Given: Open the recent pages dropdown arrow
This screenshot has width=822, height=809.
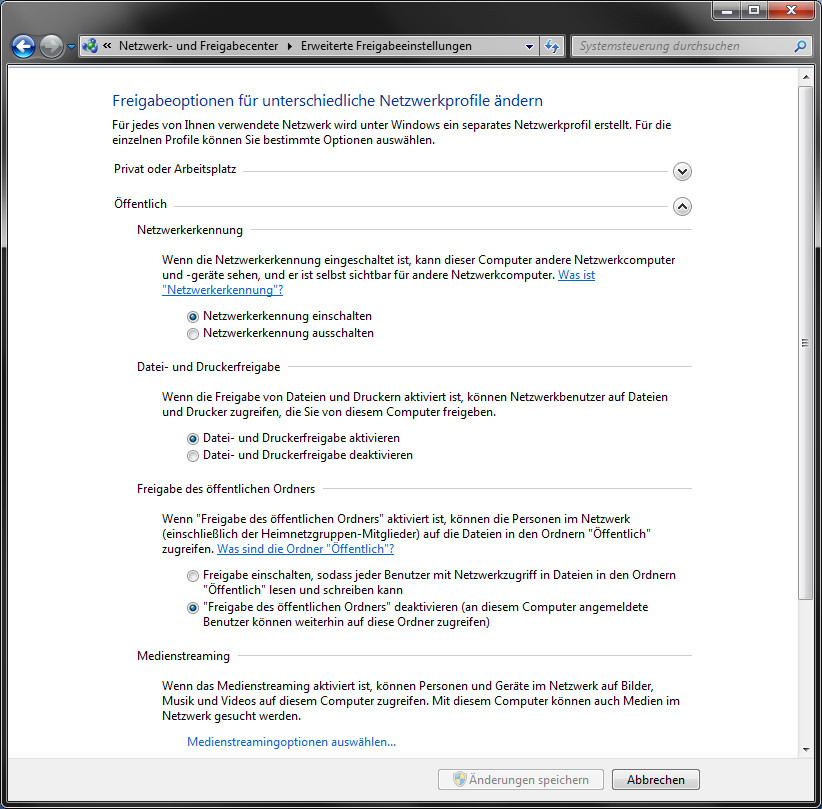Looking at the screenshot, I should pyautogui.click(x=71, y=47).
